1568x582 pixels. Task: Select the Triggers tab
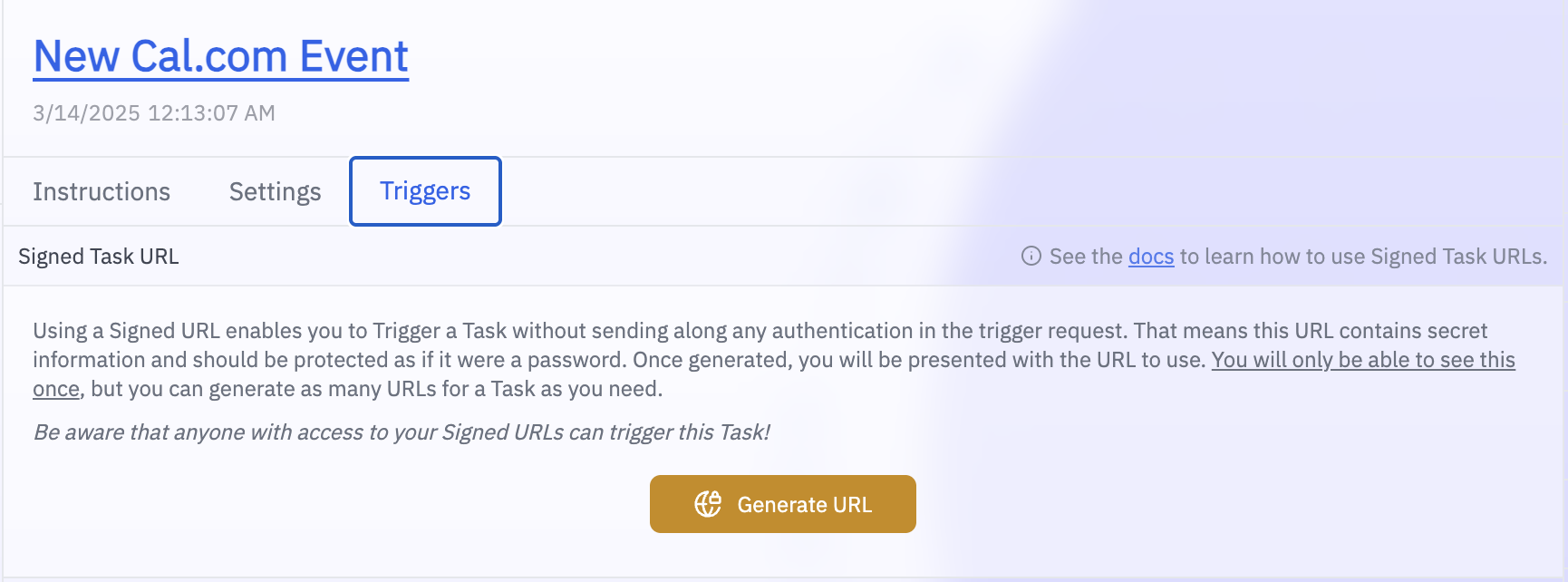(425, 191)
